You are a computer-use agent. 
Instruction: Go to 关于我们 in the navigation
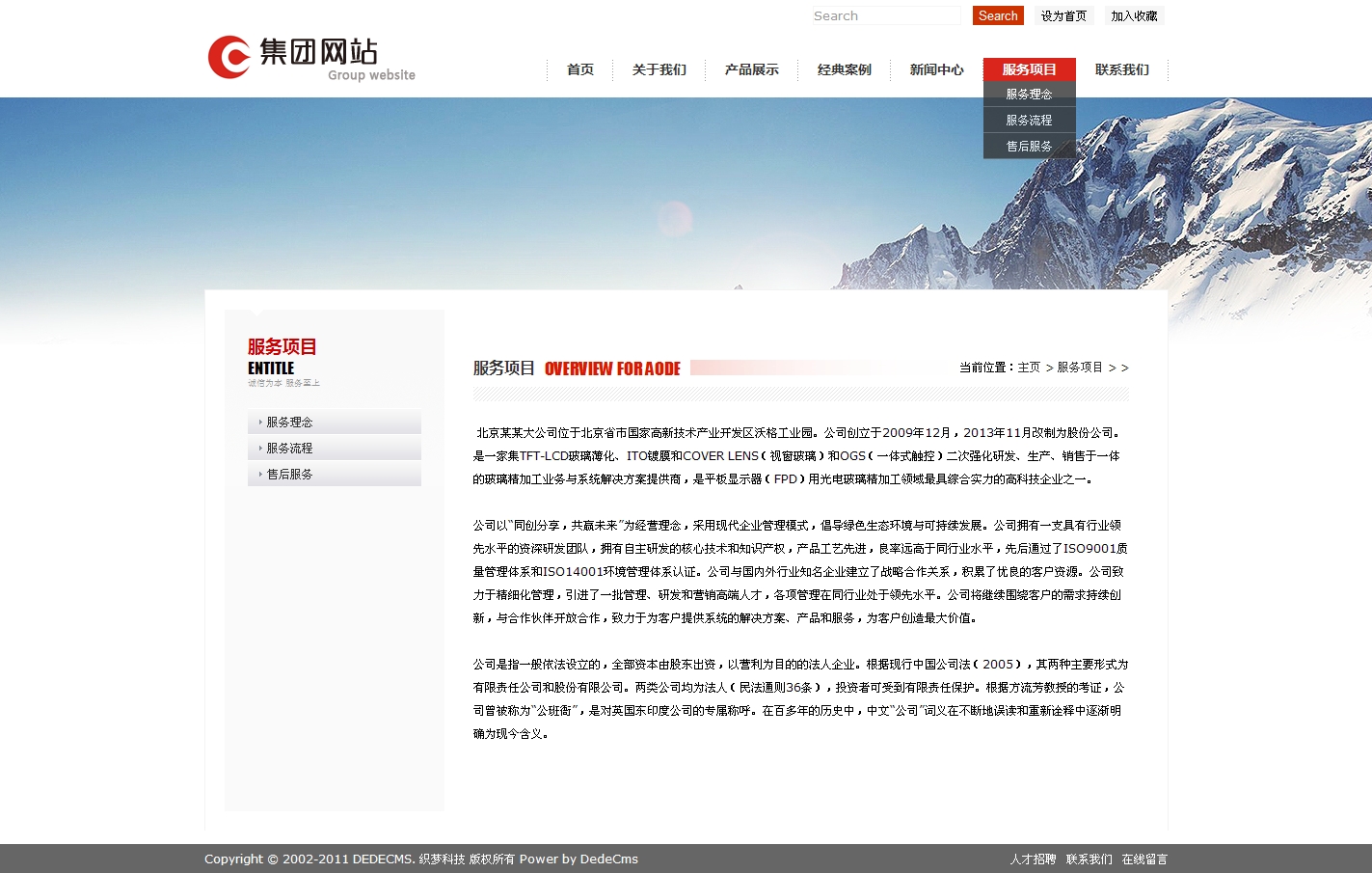pyautogui.click(x=659, y=69)
